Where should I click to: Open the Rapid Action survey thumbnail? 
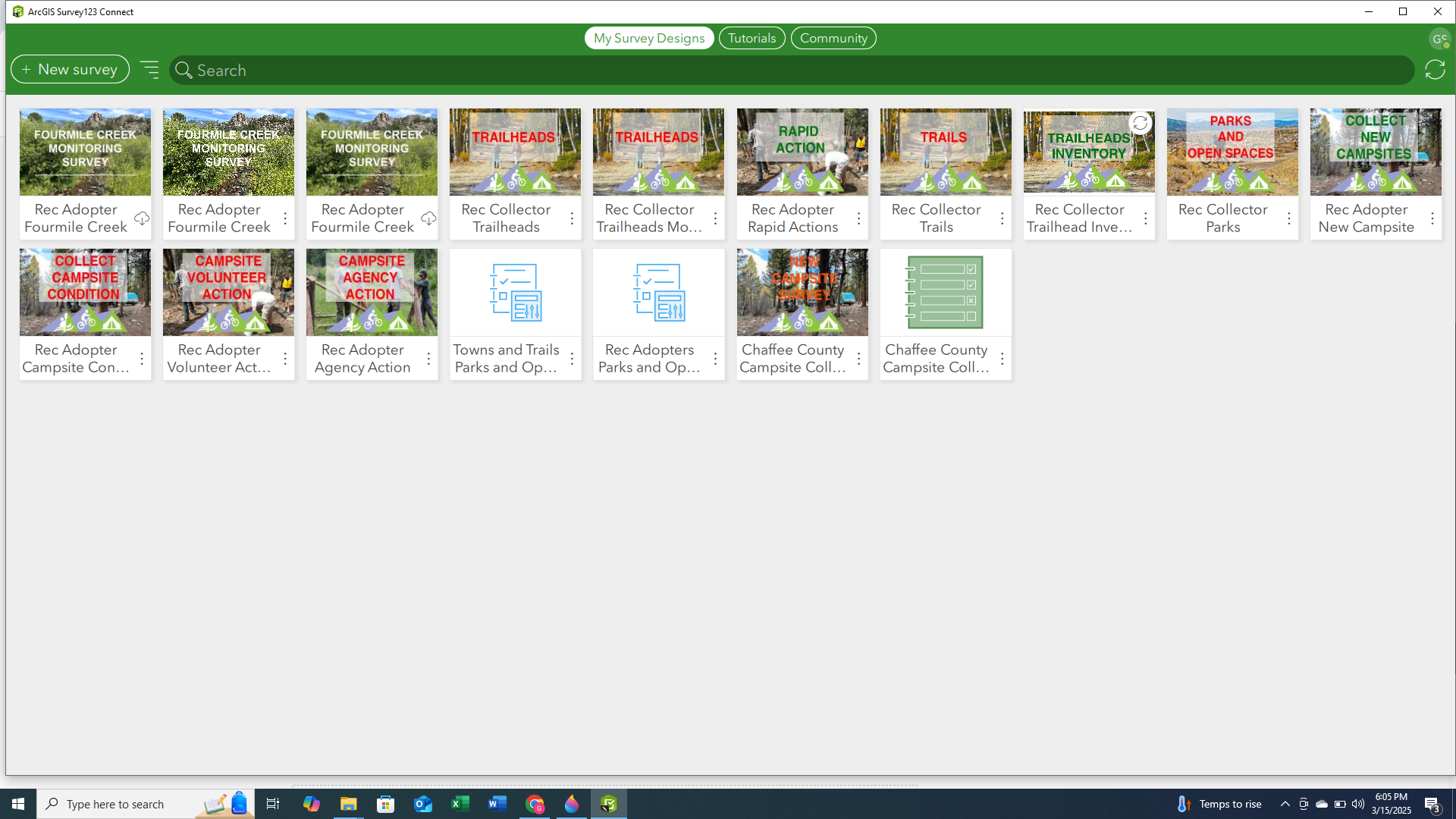click(x=802, y=152)
